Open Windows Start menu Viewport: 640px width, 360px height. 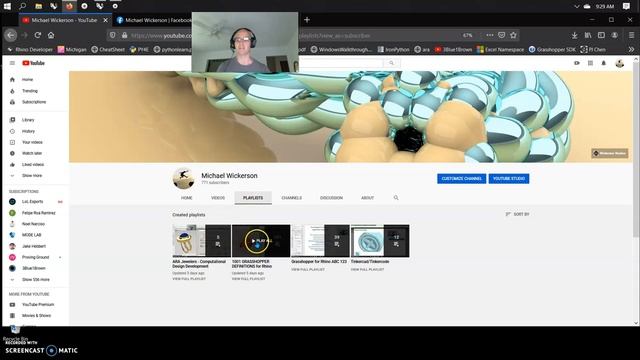point(7,6)
